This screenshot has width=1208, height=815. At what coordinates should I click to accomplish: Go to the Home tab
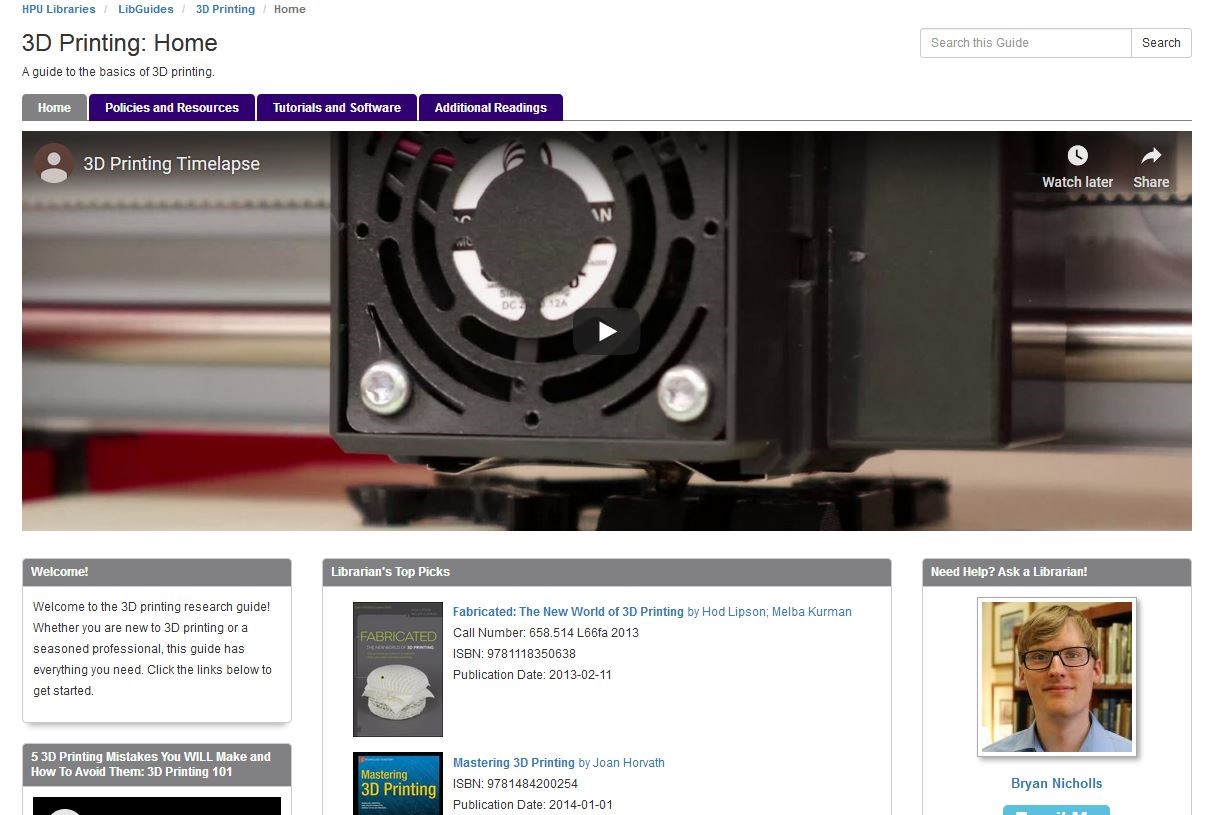(x=54, y=108)
